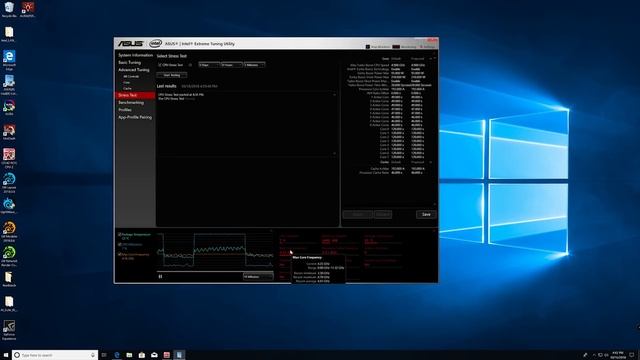Open Basic Tuning in the sidebar
This screenshot has width=640, height=360.
click(129, 62)
